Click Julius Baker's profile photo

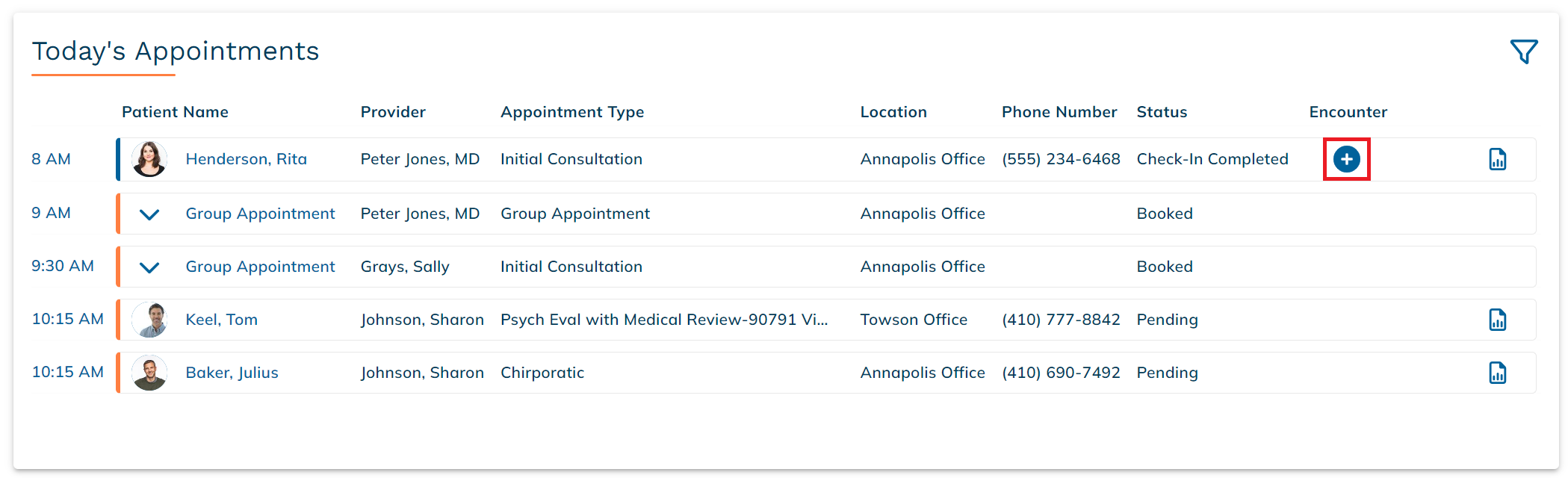point(149,373)
